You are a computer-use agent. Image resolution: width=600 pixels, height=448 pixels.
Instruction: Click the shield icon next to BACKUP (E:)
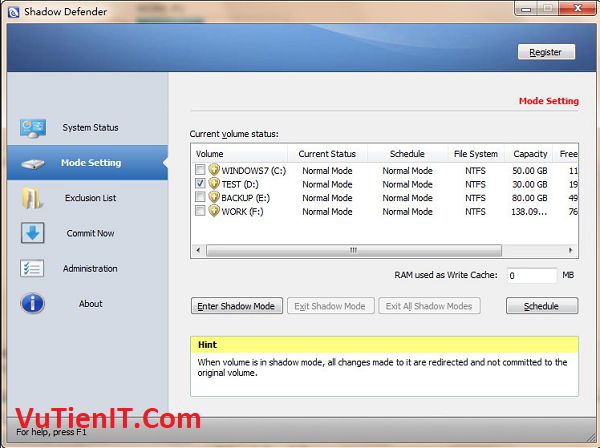click(214, 197)
